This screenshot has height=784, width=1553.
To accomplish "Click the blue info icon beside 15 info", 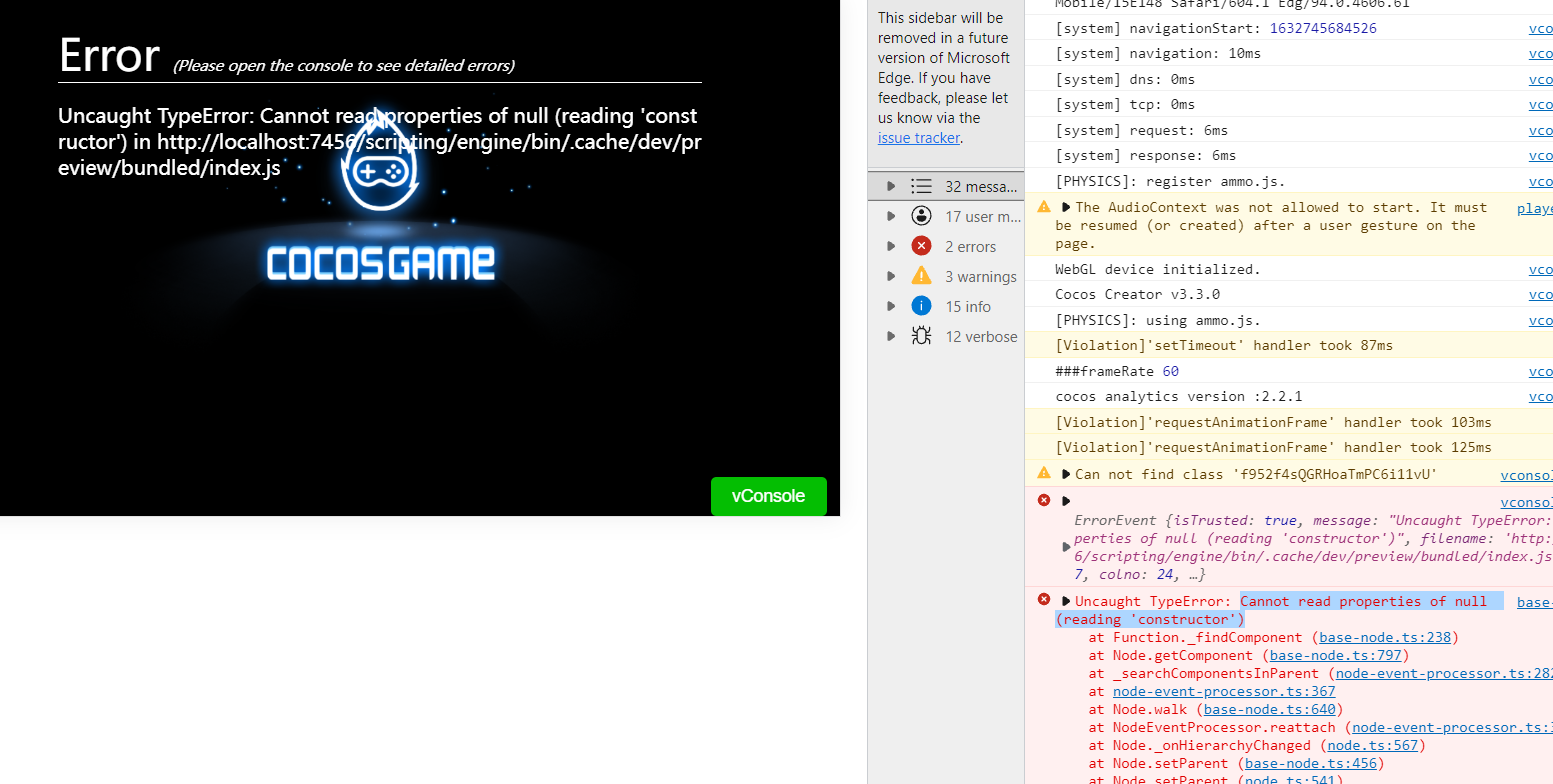I will click(921, 306).
